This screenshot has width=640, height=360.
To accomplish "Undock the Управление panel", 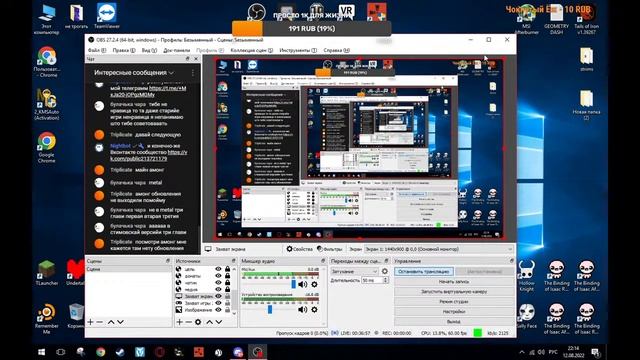I will click(x=511, y=261).
